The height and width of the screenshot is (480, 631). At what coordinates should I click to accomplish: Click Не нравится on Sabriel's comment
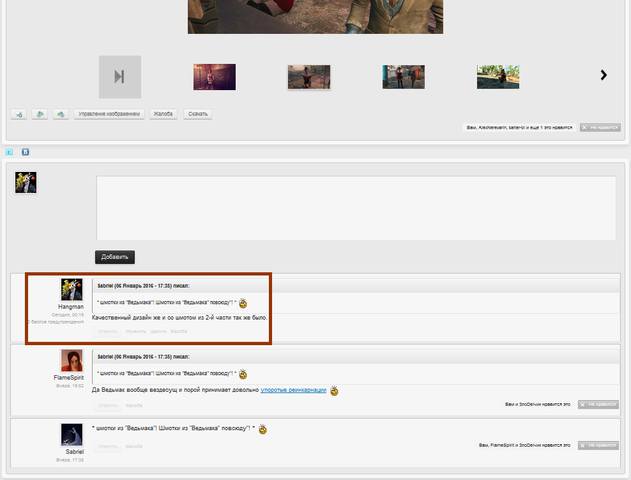click(598, 445)
